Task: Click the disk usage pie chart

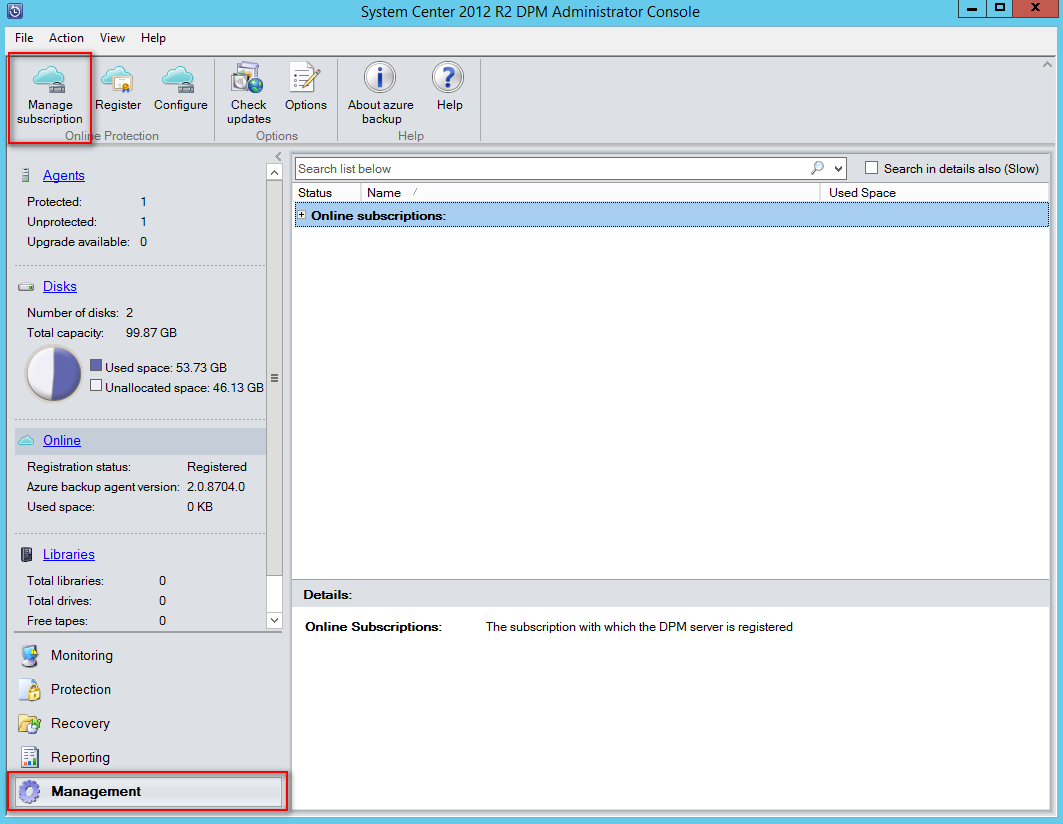Action: [54, 374]
